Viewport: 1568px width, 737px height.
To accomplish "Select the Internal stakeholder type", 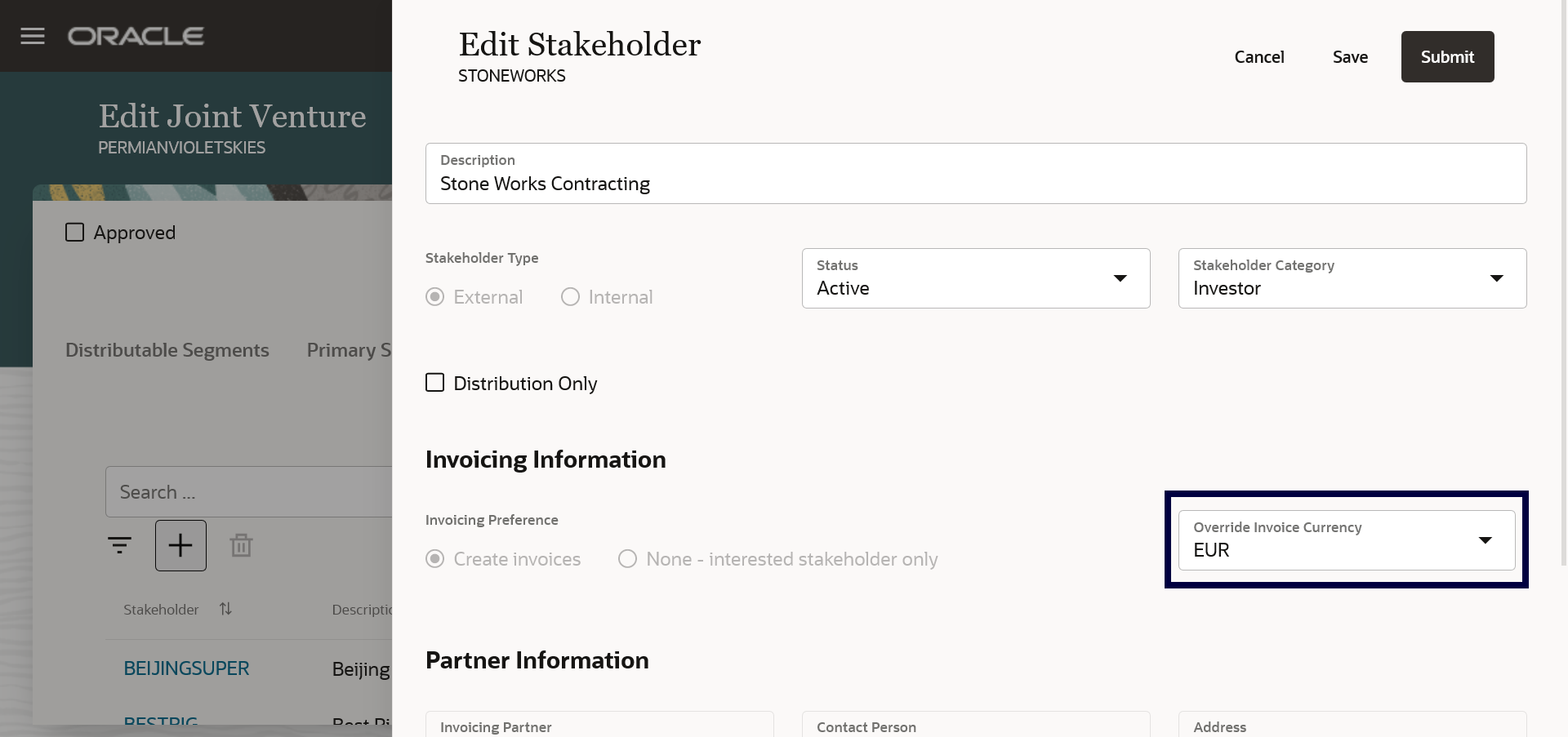I will click(x=570, y=297).
